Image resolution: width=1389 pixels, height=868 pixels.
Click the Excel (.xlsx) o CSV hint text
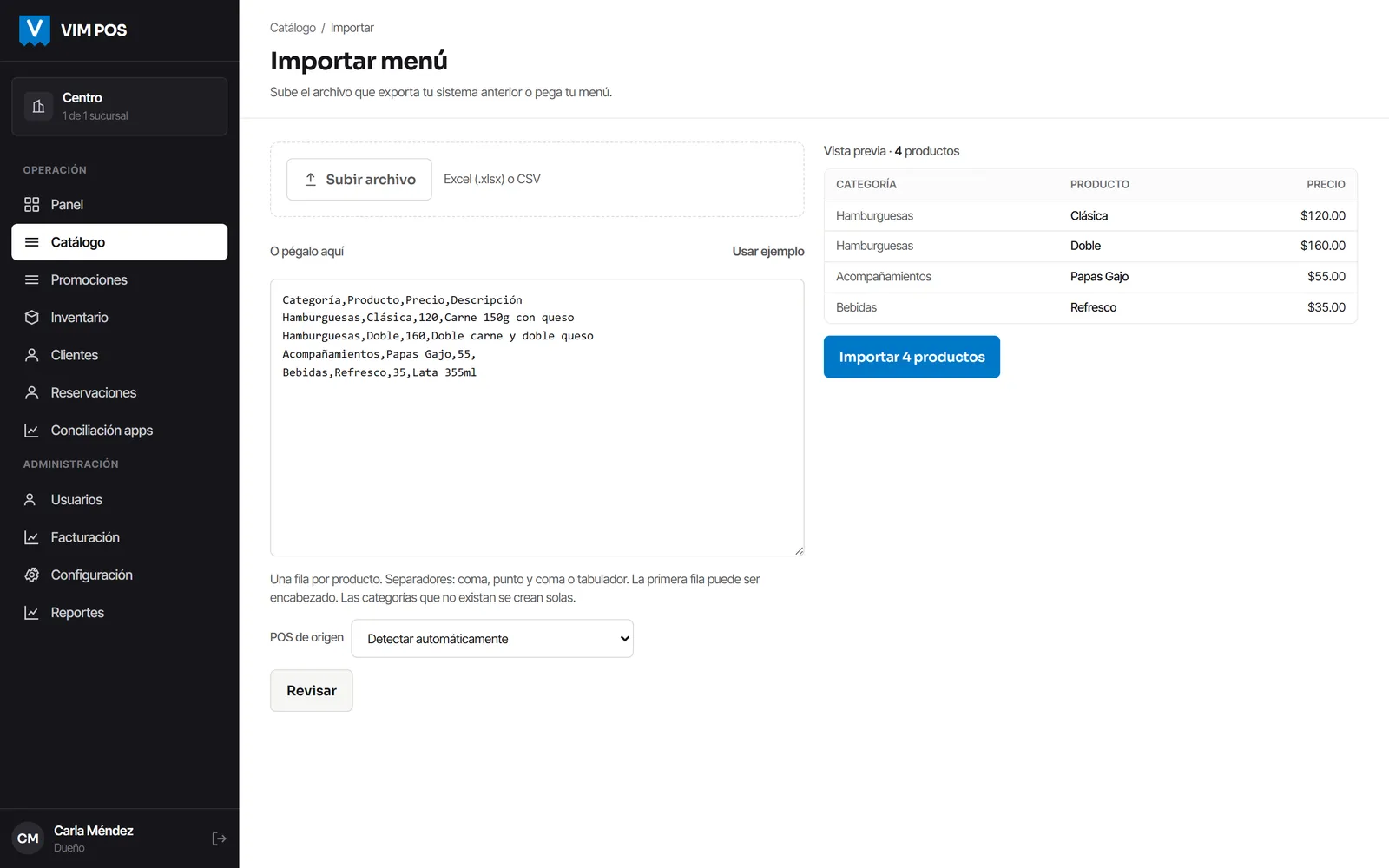(491, 179)
